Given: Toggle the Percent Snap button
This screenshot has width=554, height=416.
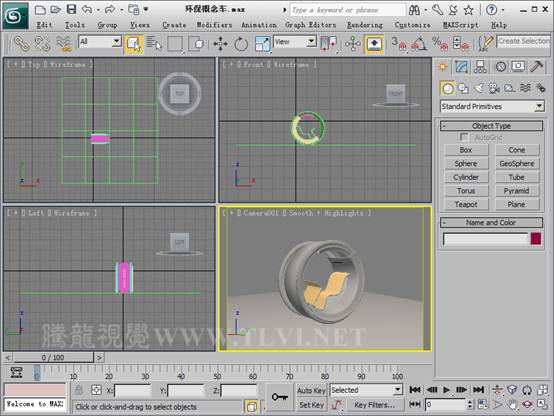Looking at the screenshot, I should tap(440, 44).
